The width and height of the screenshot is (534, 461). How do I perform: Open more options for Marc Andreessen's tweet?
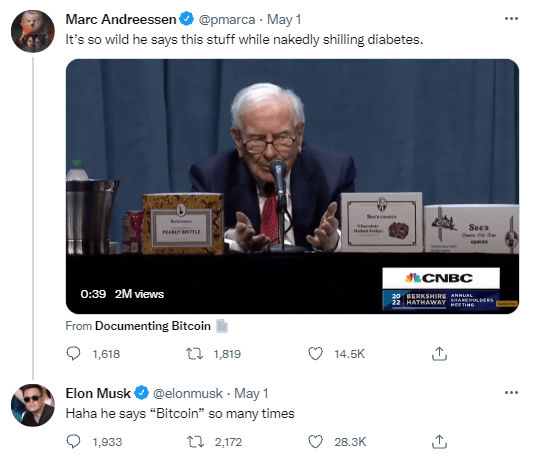click(x=511, y=19)
